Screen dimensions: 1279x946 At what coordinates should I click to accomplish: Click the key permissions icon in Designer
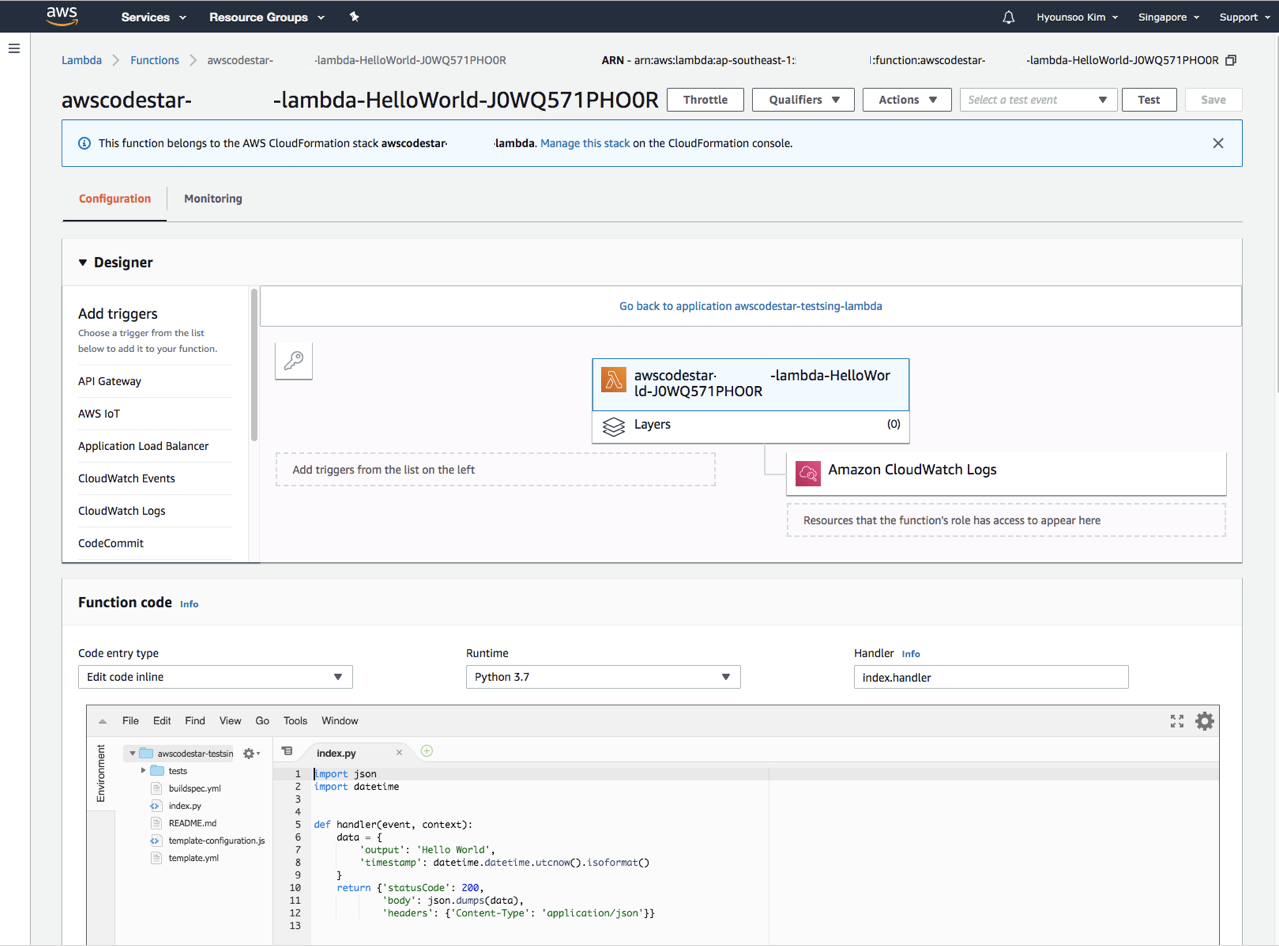click(294, 361)
